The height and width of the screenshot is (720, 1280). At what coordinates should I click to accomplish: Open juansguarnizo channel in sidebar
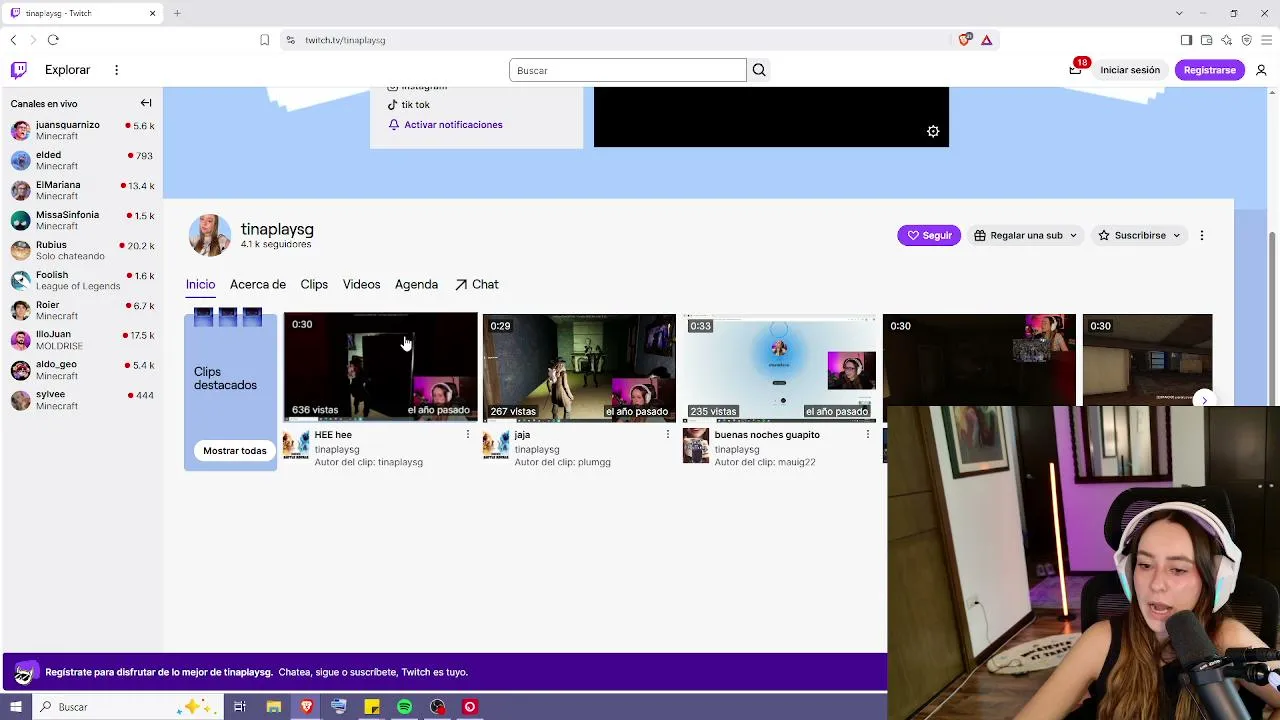click(82, 130)
